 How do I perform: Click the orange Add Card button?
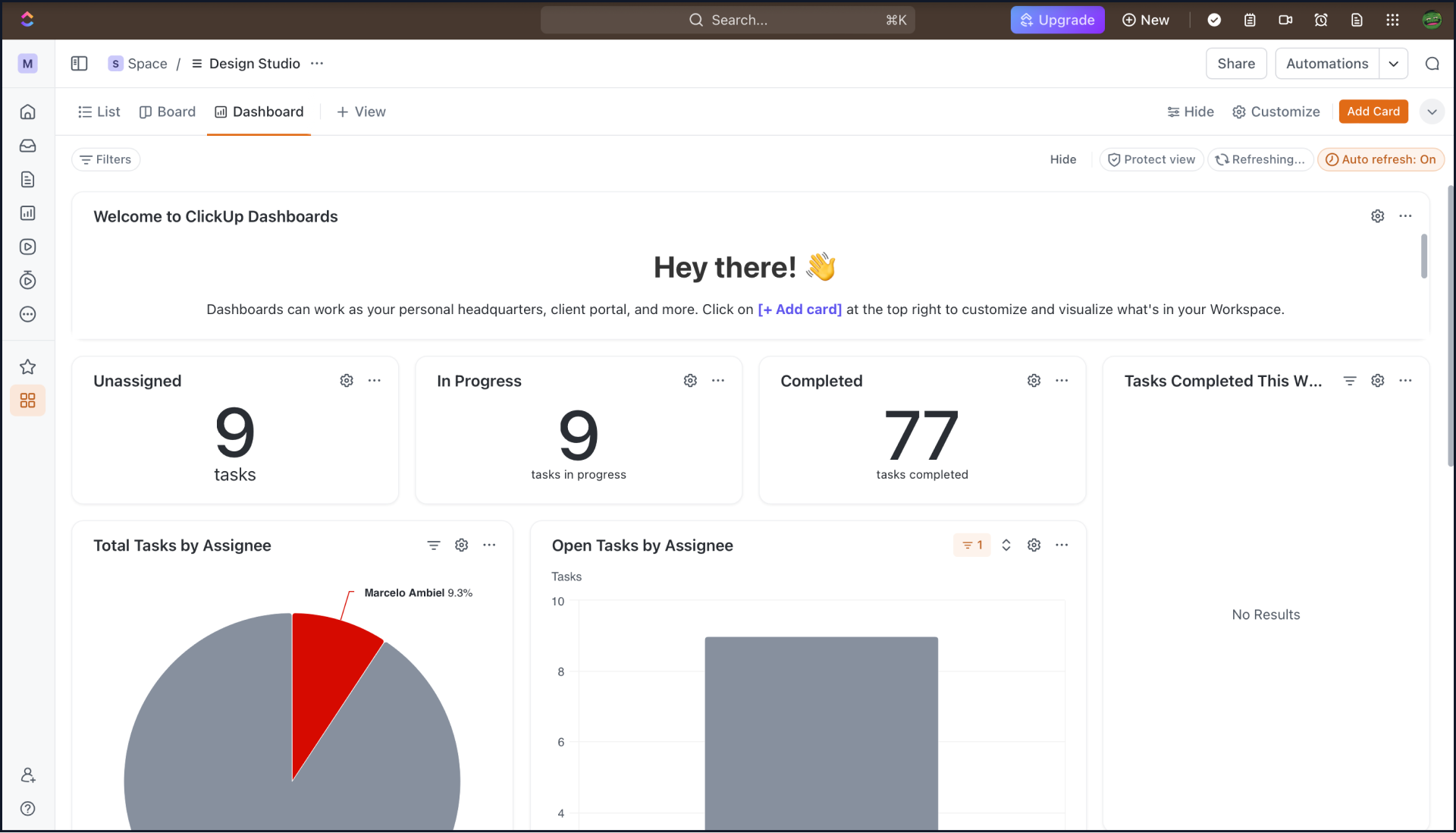tap(1373, 112)
